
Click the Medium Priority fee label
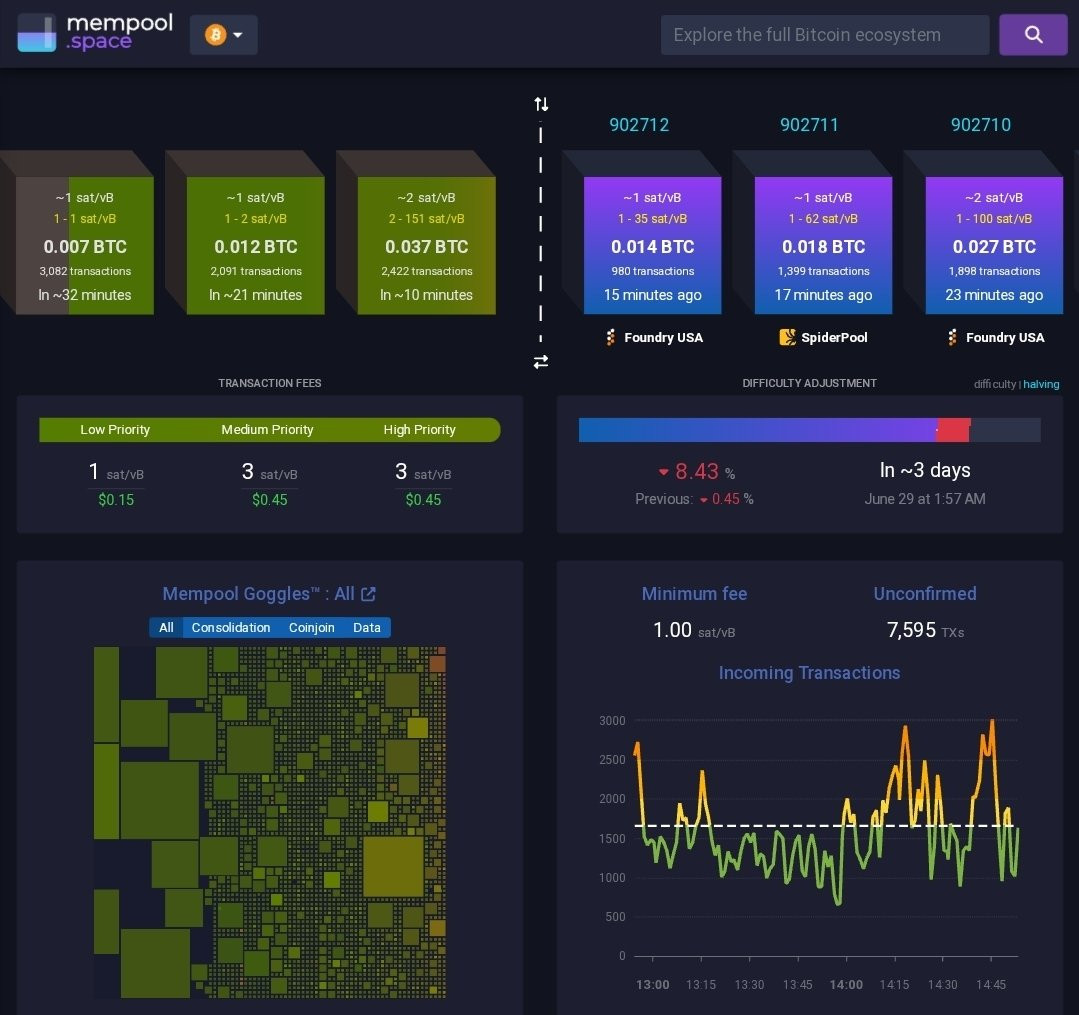point(267,429)
